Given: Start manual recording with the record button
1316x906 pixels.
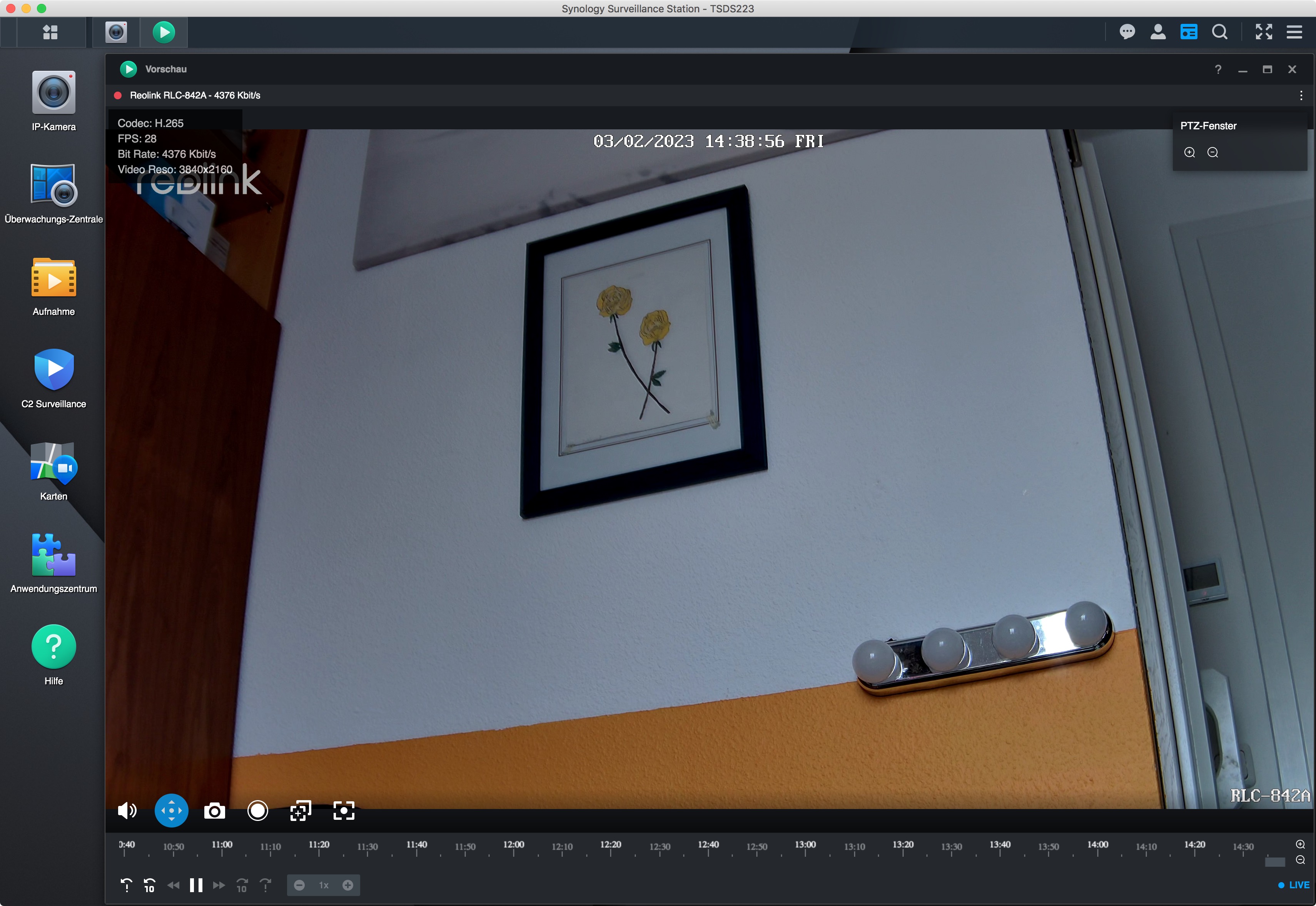Looking at the screenshot, I should pyautogui.click(x=258, y=811).
